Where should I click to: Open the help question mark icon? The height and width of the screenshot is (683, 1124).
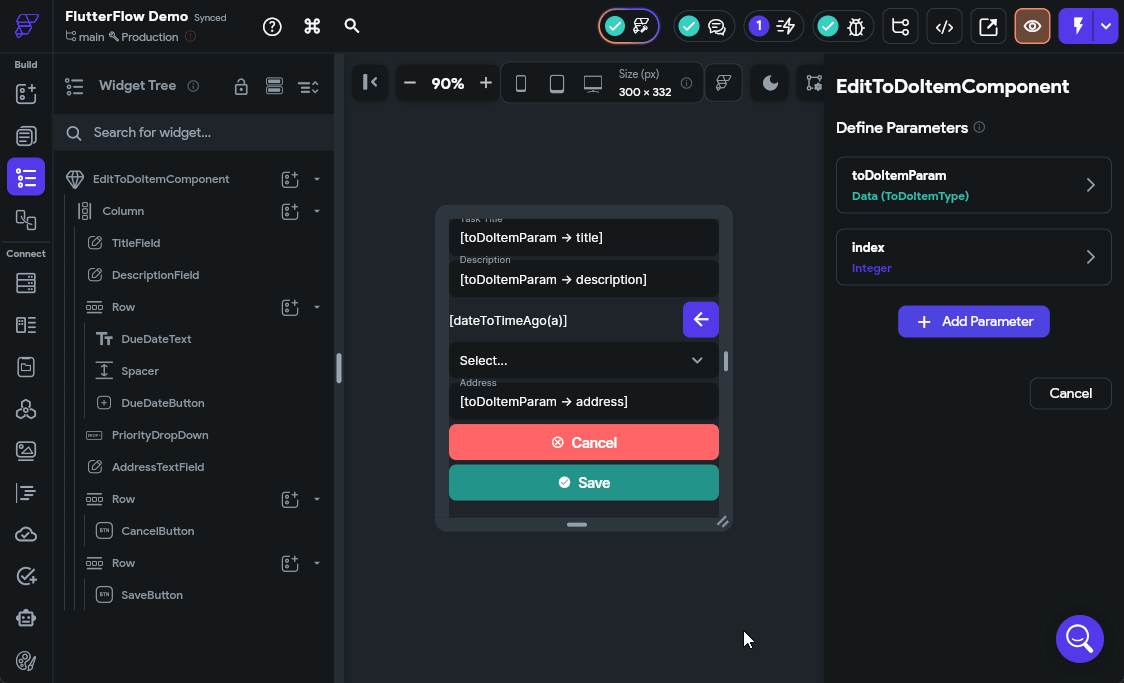pyautogui.click(x=272, y=27)
